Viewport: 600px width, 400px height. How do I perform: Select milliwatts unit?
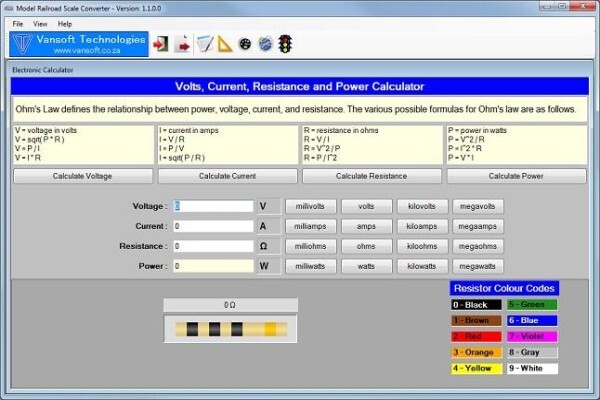[310, 266]
